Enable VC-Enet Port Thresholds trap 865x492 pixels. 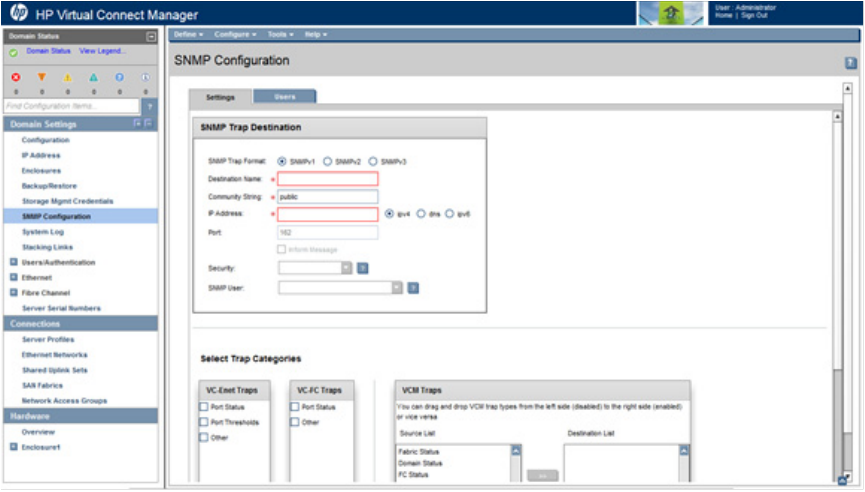point(204,422)
